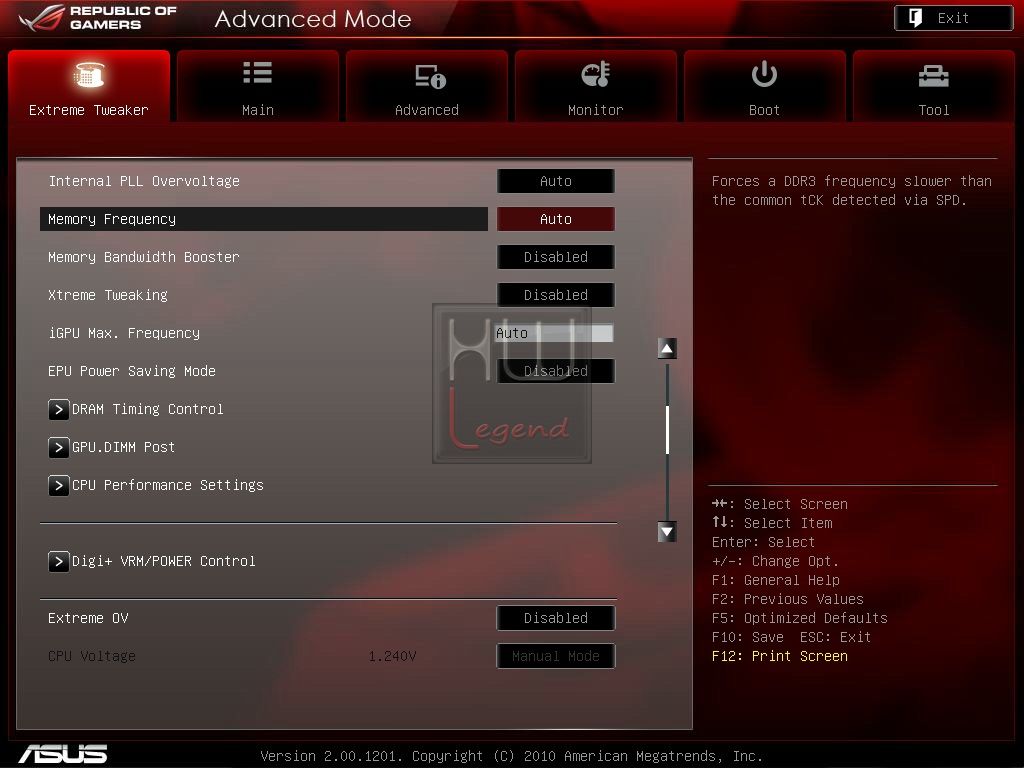Click the Extreme Tweaker chip icon
The width and height of the screenshot is (1024, 768).
[89, 74]
